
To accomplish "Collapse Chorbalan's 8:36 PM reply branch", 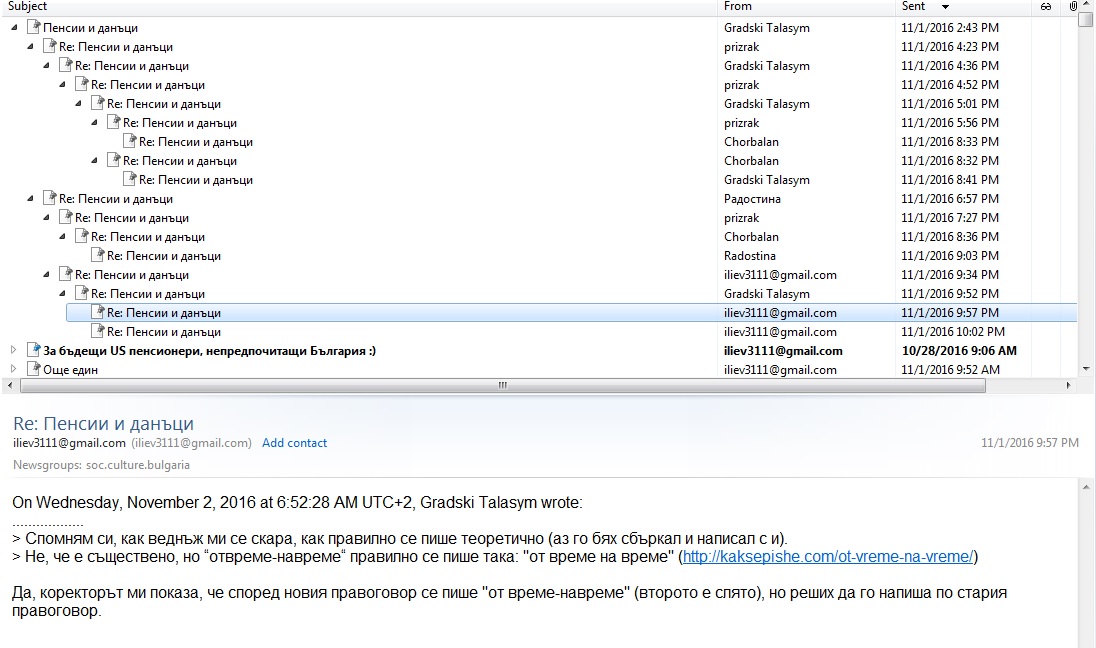I will tap(62, 236).
